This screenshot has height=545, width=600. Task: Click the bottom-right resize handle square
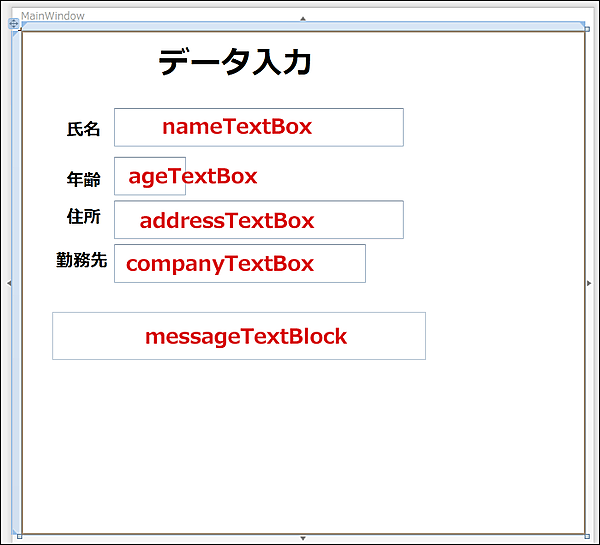(x=587, y=537)
